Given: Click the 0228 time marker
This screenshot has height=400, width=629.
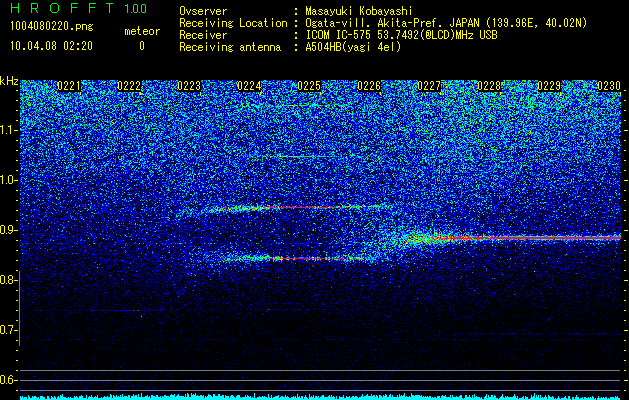Looking at the screenshot, I should click(489, 86).
